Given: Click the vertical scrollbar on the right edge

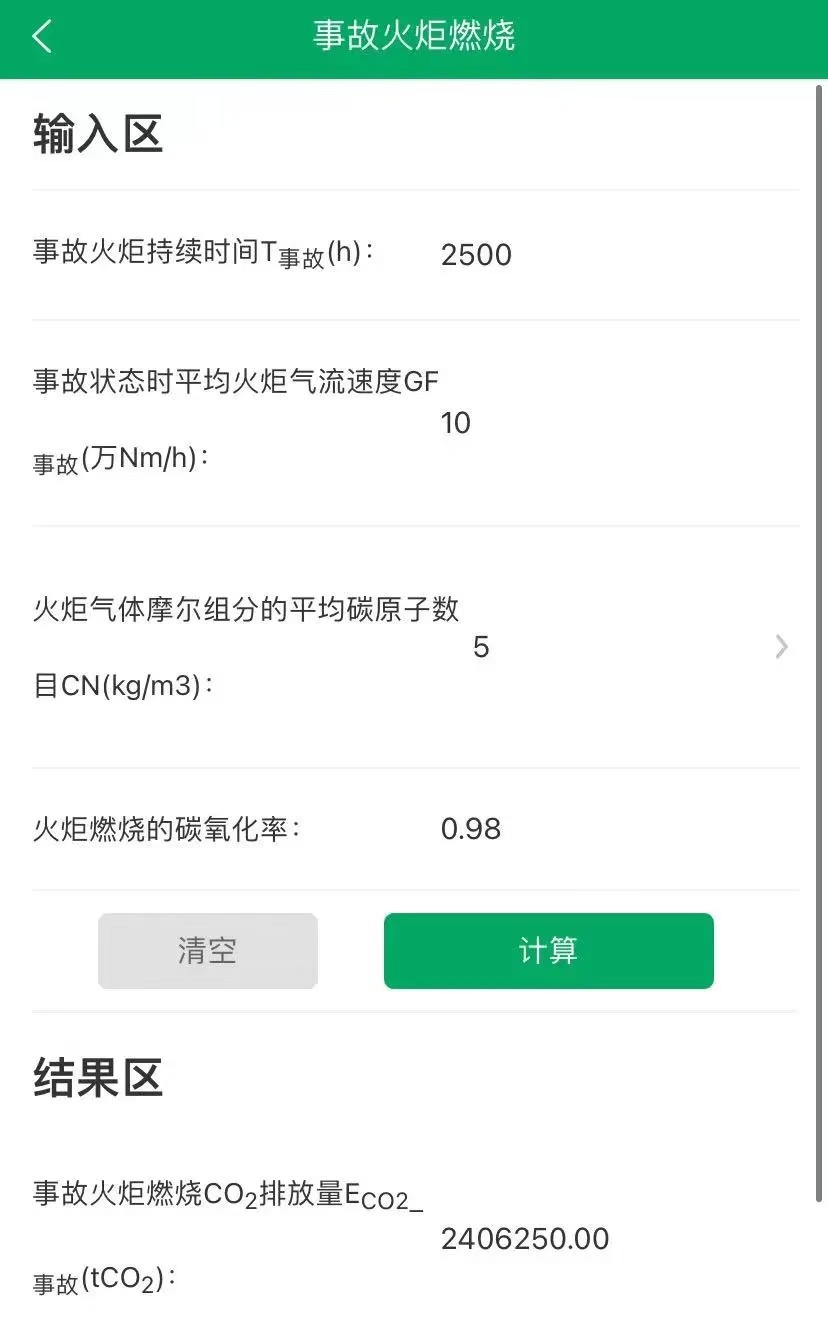Looking at the screenshot, I should [821, 640].
